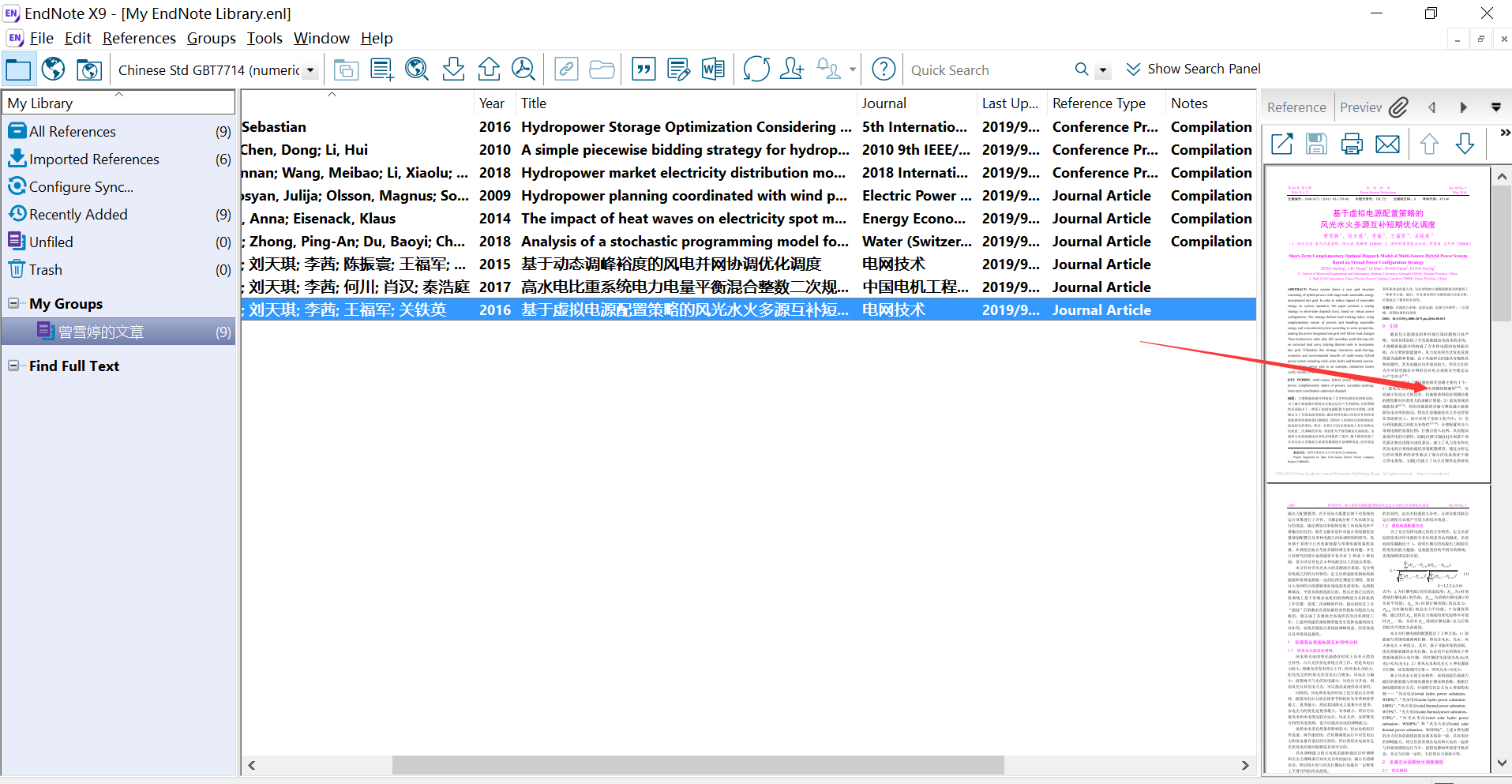Screen dimensions: 1512x784
Task: Click the Activity Feed bell-person icon
Action: 828,69
